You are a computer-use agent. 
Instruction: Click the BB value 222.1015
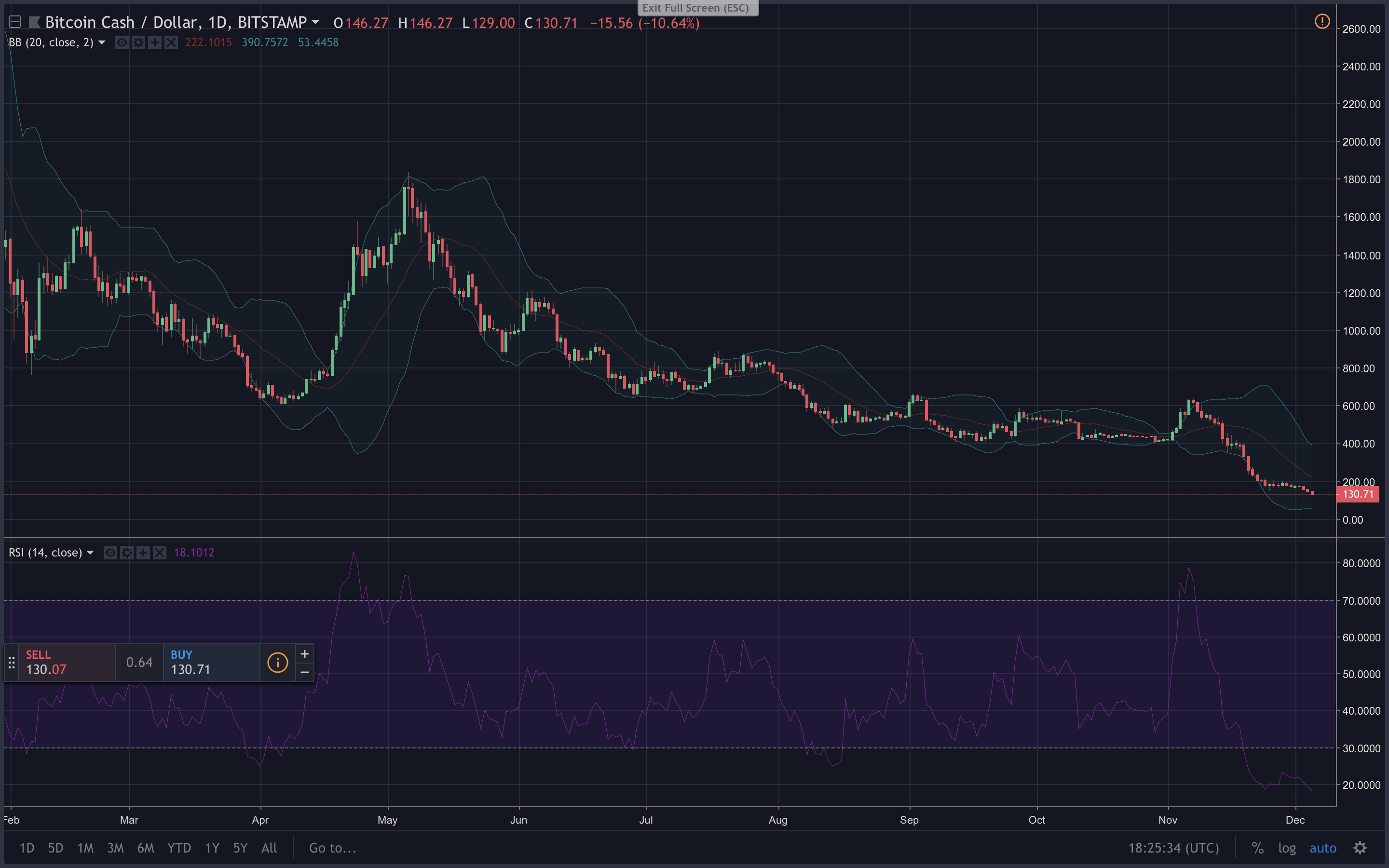pos(208,42)
